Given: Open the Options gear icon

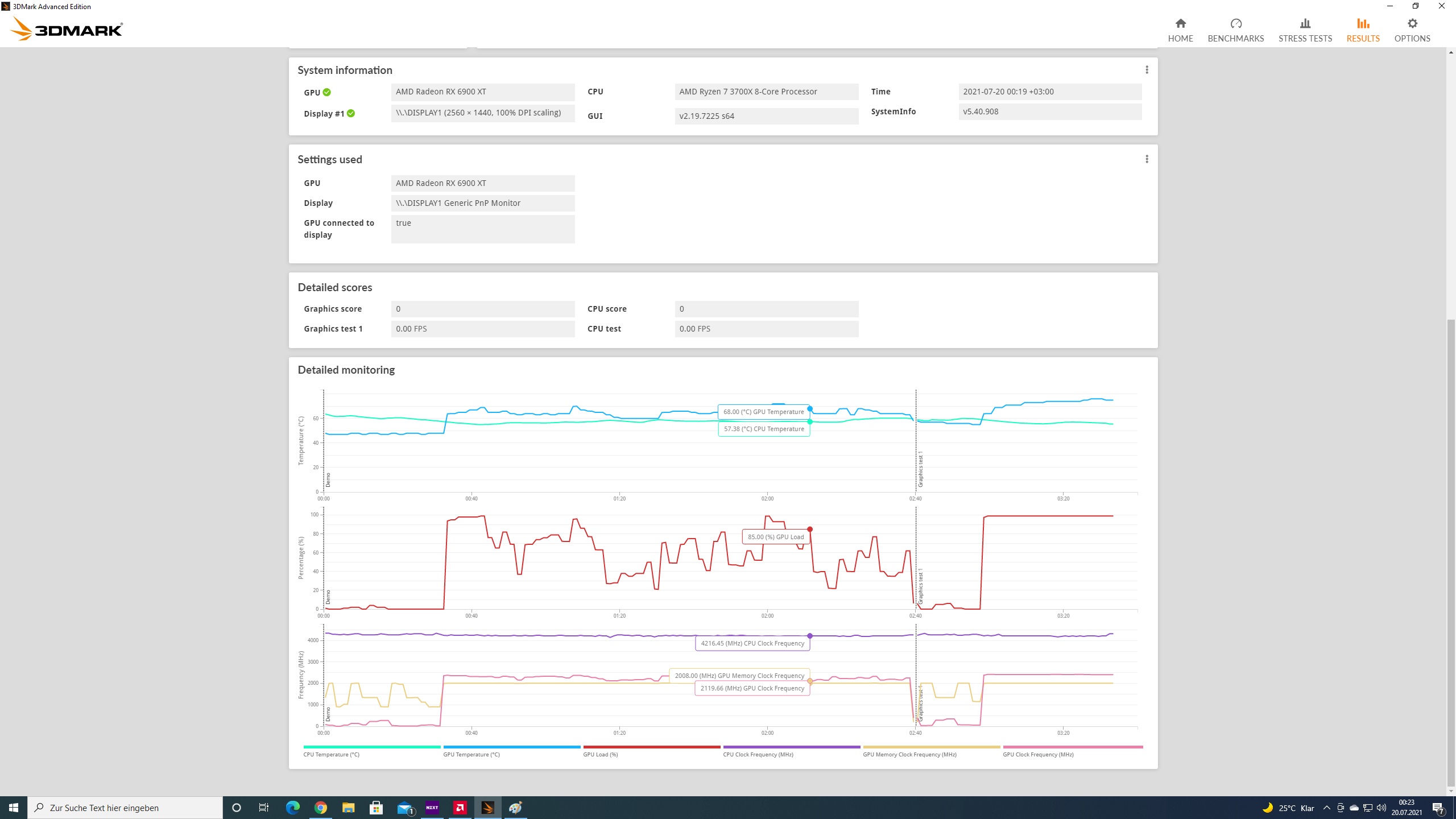Looking at the screenshot, I should click(1412, 23).
